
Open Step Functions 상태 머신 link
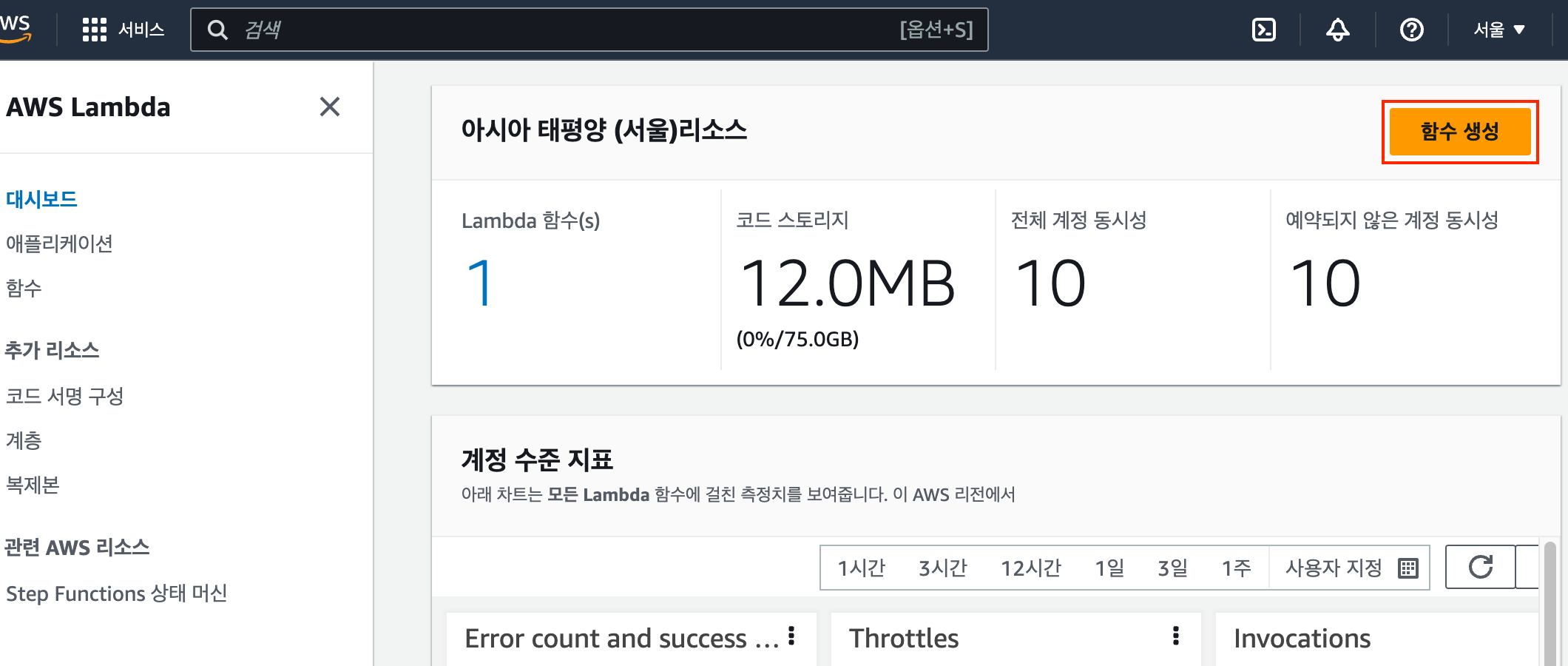(x=117, y=593)
